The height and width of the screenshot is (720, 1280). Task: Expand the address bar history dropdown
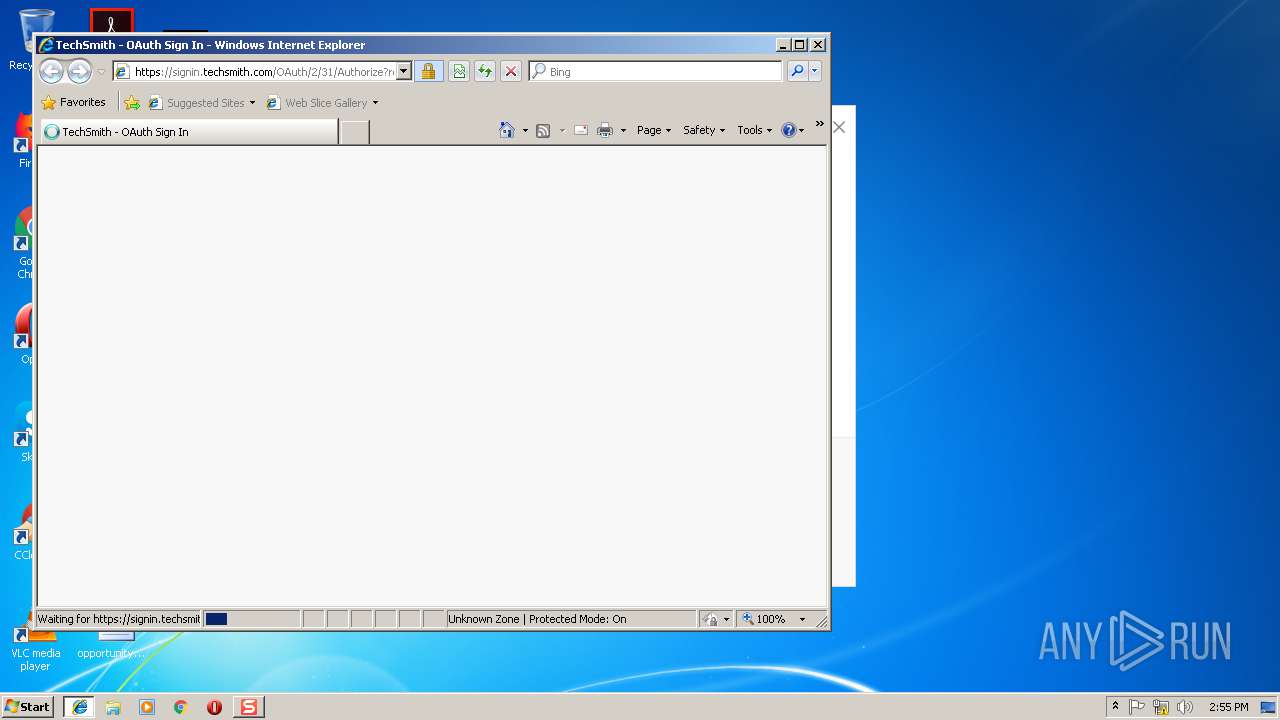(404, 72)
